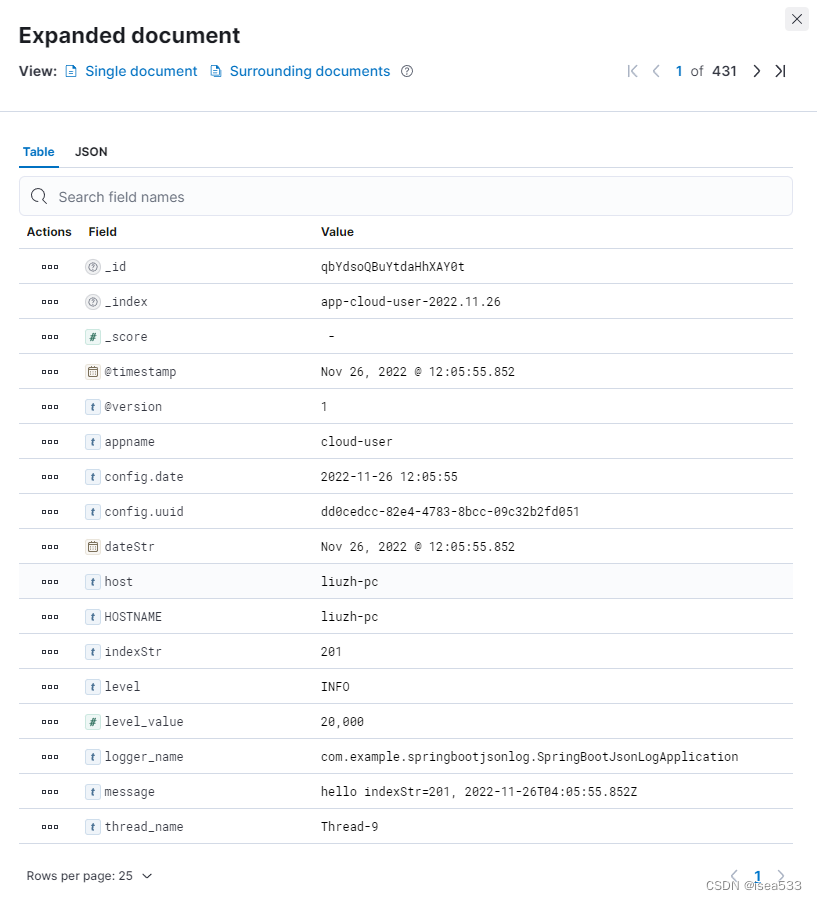Open actions menu for host row

click(x=50, y=582)
